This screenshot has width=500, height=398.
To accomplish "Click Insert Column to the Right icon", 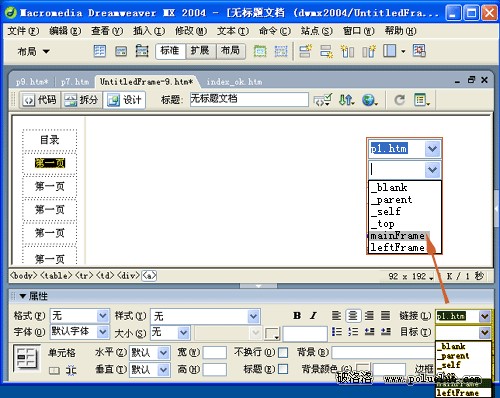I will 369,51.
